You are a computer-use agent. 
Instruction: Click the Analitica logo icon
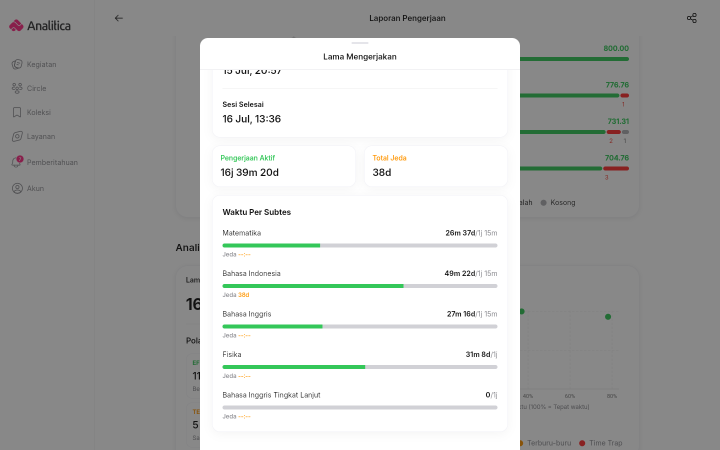[16, 26]
